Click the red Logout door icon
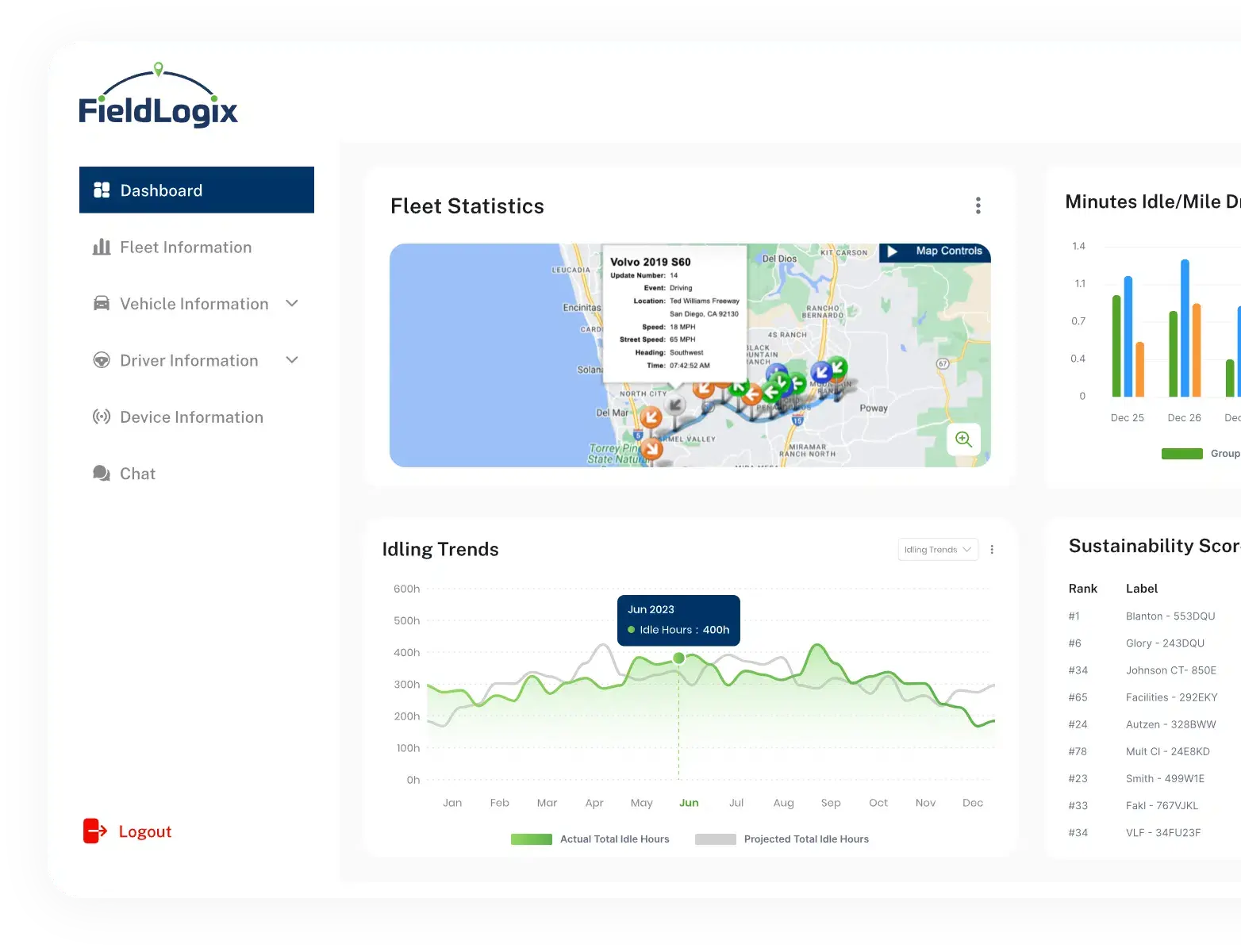This screenshot has height=952, width=1241. point(94,831)
